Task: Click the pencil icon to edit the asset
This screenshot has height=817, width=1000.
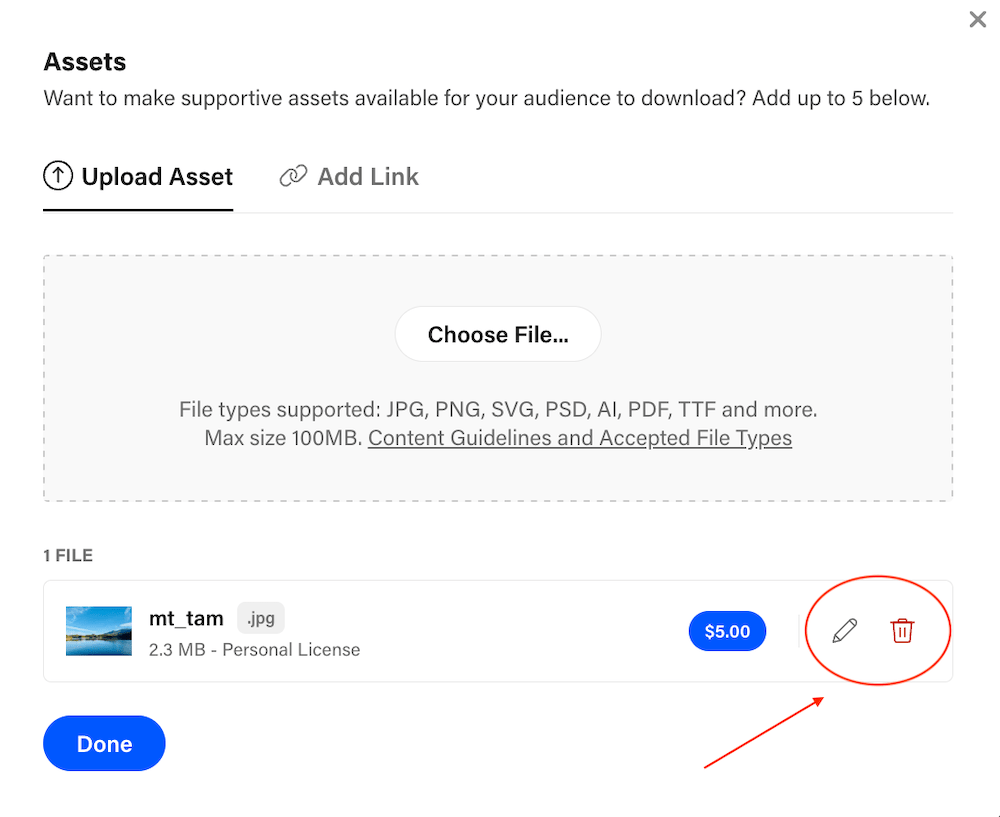Action: click(843, 630)
